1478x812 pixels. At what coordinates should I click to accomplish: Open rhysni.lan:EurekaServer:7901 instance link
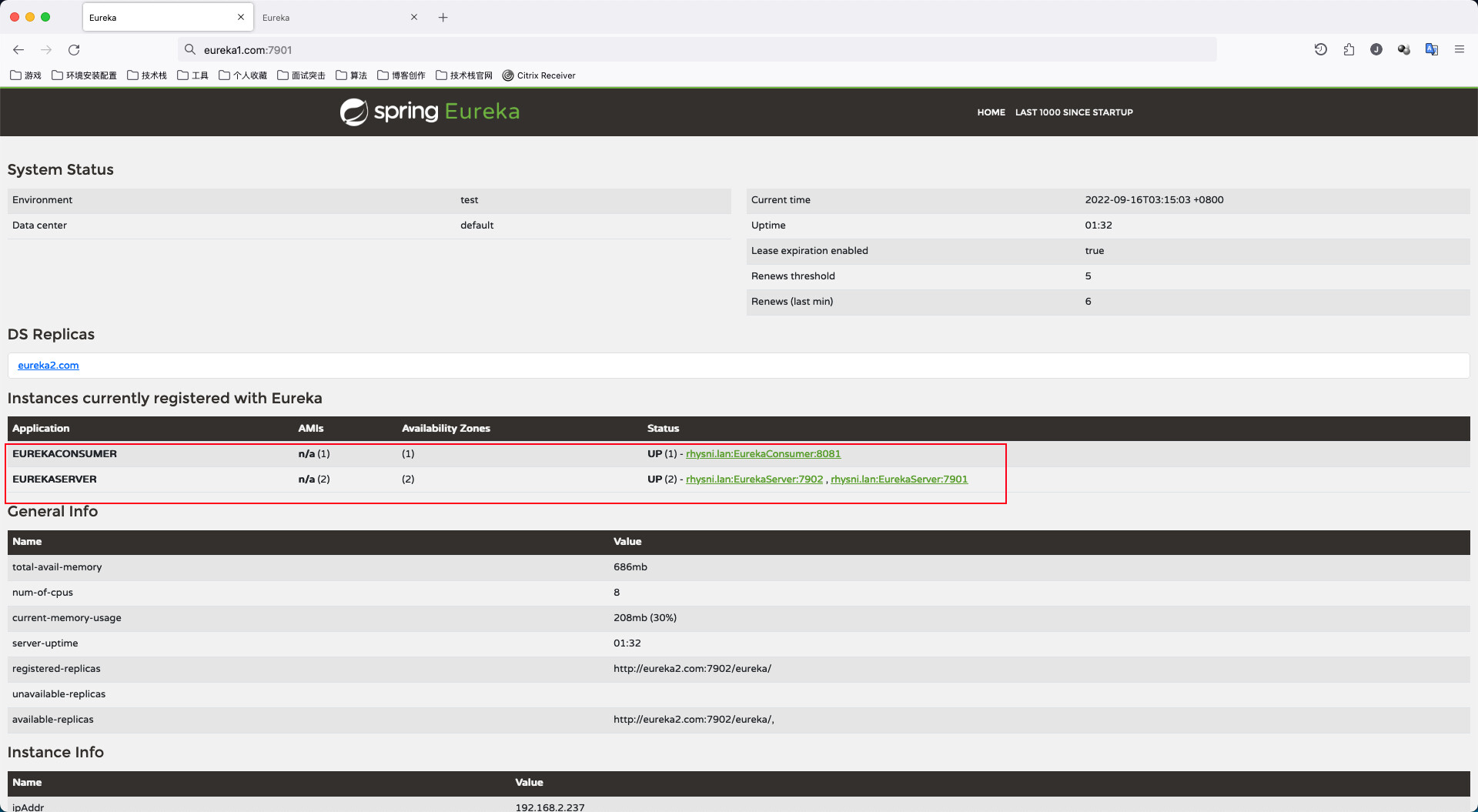(x=899, y=480)
